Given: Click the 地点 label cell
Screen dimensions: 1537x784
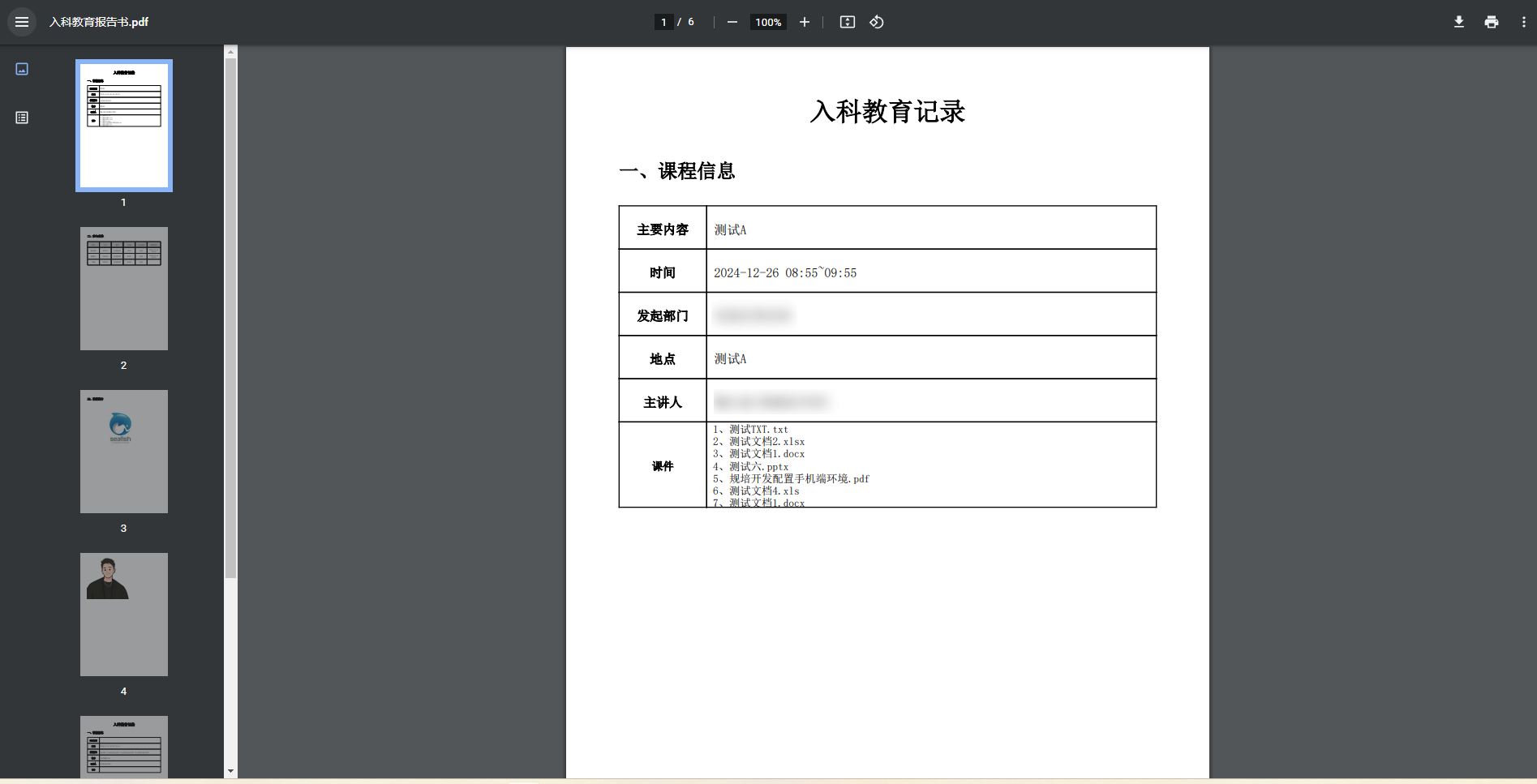Looking at the screenshot, I should (663, 358).
